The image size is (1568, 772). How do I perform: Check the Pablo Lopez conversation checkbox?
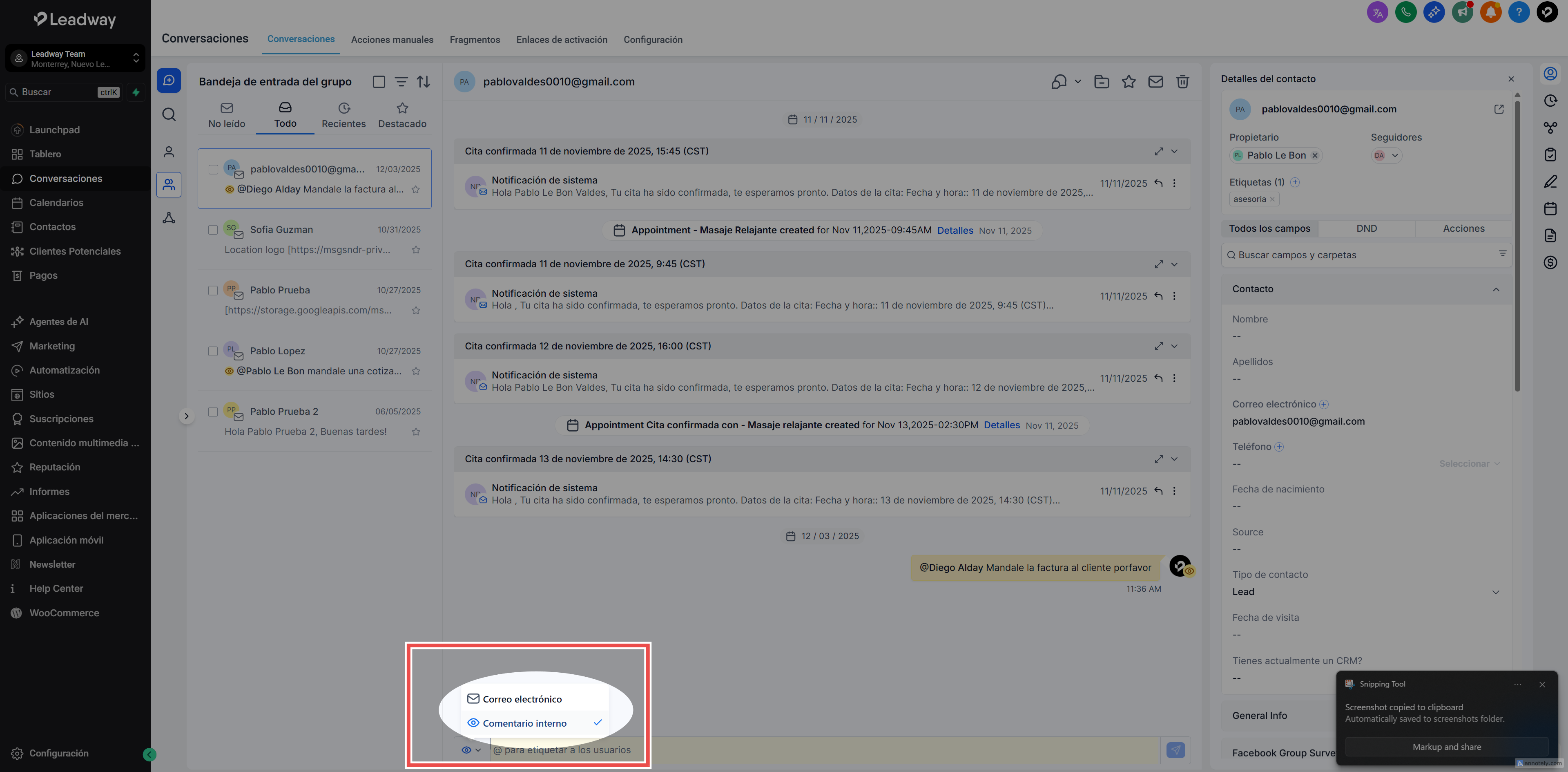pyautogui.click(x=213, y=351)
